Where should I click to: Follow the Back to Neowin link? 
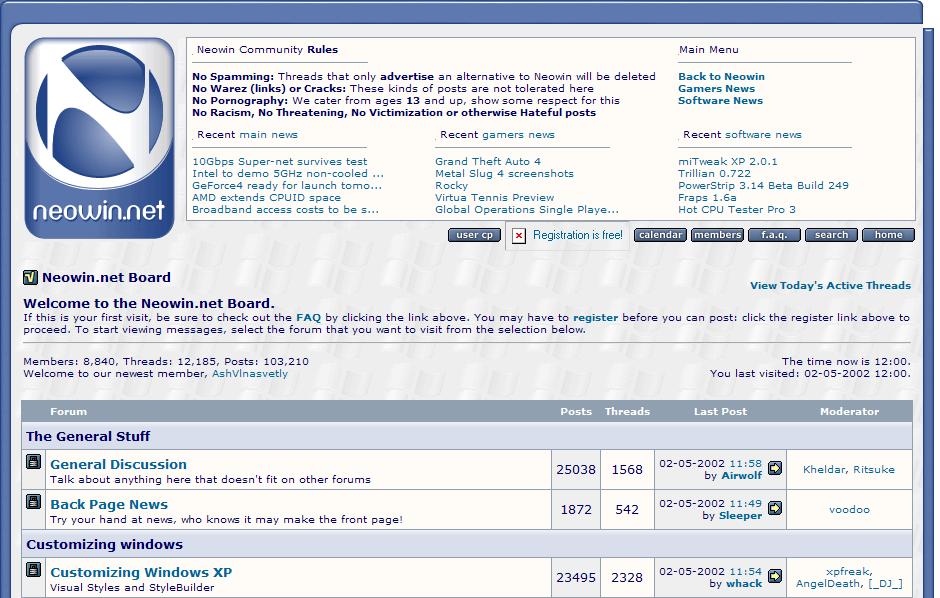pyautogui.click(x=721, y=77)
